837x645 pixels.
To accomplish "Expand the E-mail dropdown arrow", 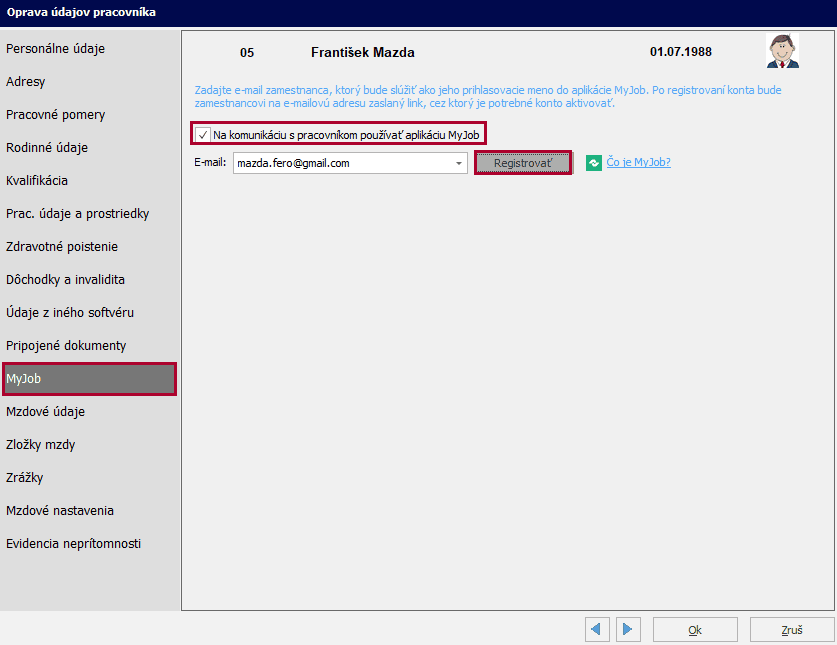I will tap(458, 163).
